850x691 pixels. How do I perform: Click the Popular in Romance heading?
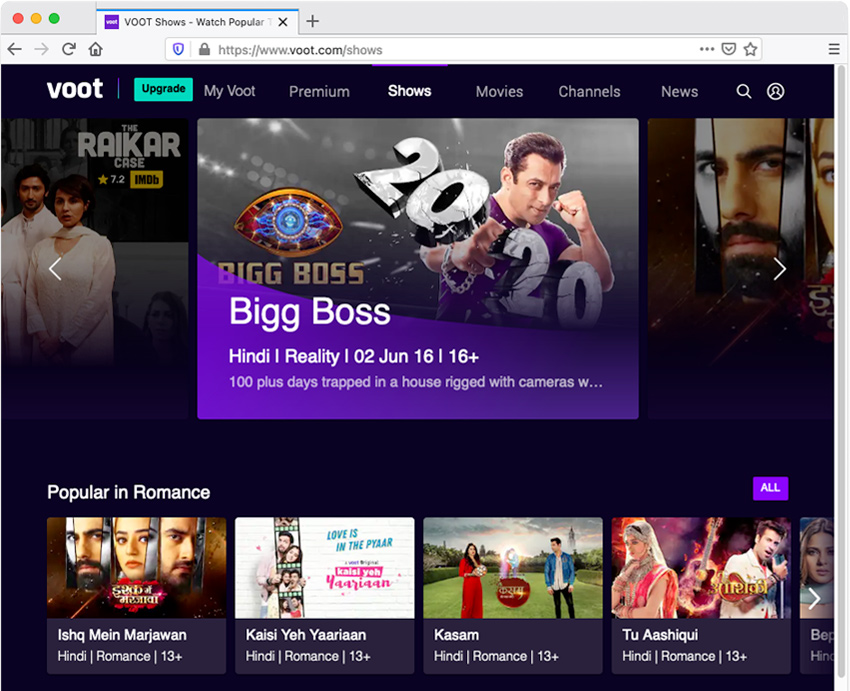(x=128, y=492)
